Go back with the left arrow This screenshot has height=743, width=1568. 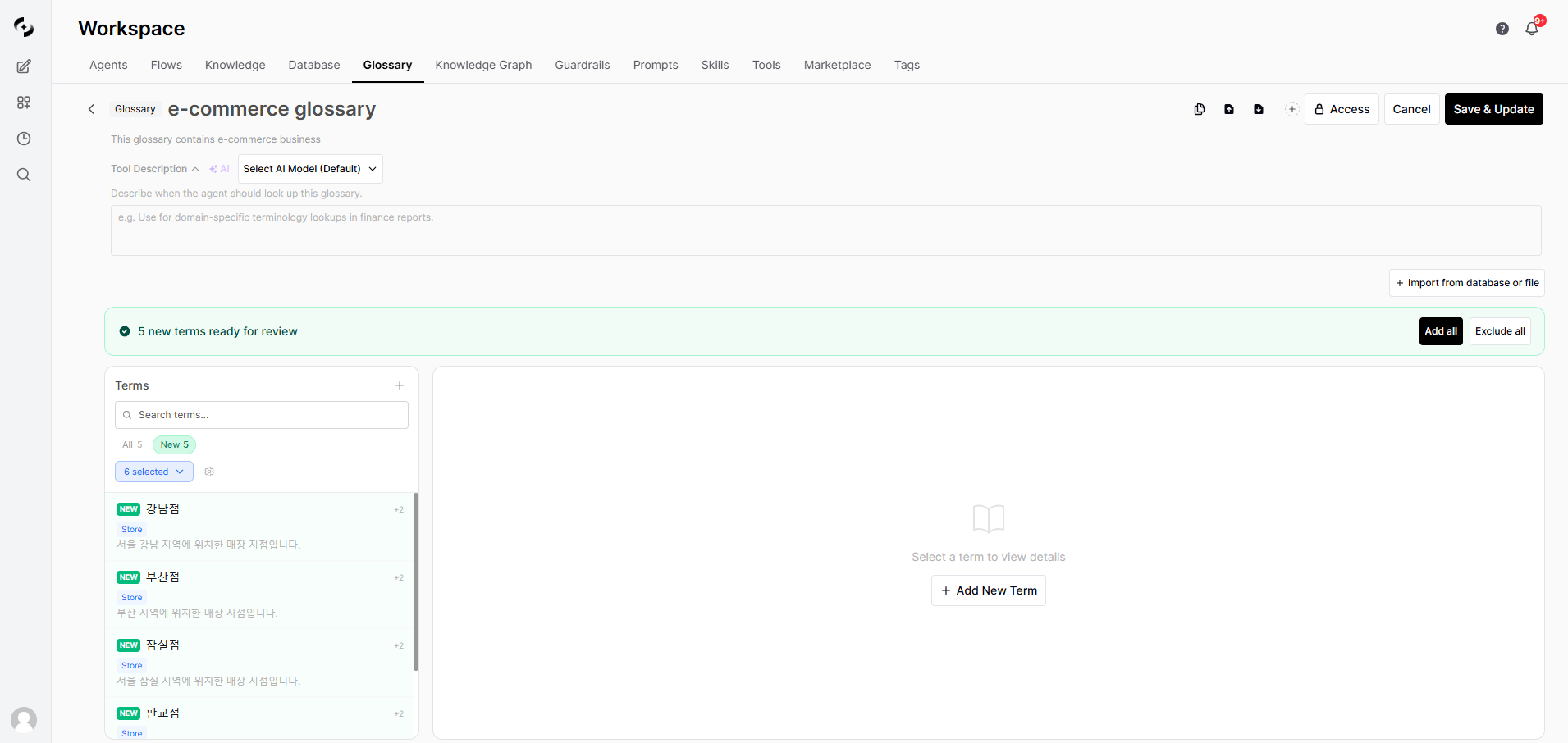pyautogui.click(x=91, y=109)
